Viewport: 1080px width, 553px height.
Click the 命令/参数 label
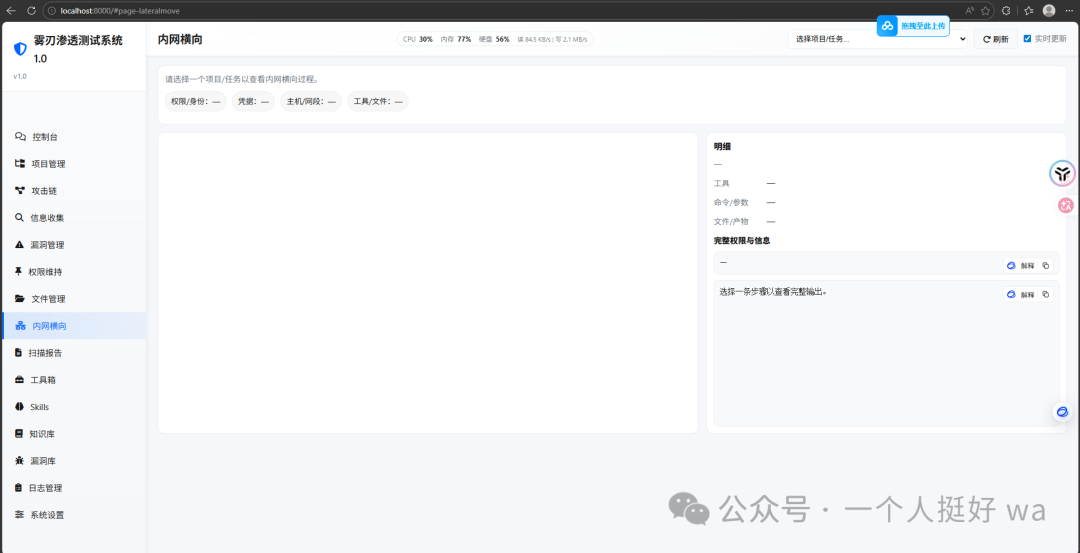point(731,202)
